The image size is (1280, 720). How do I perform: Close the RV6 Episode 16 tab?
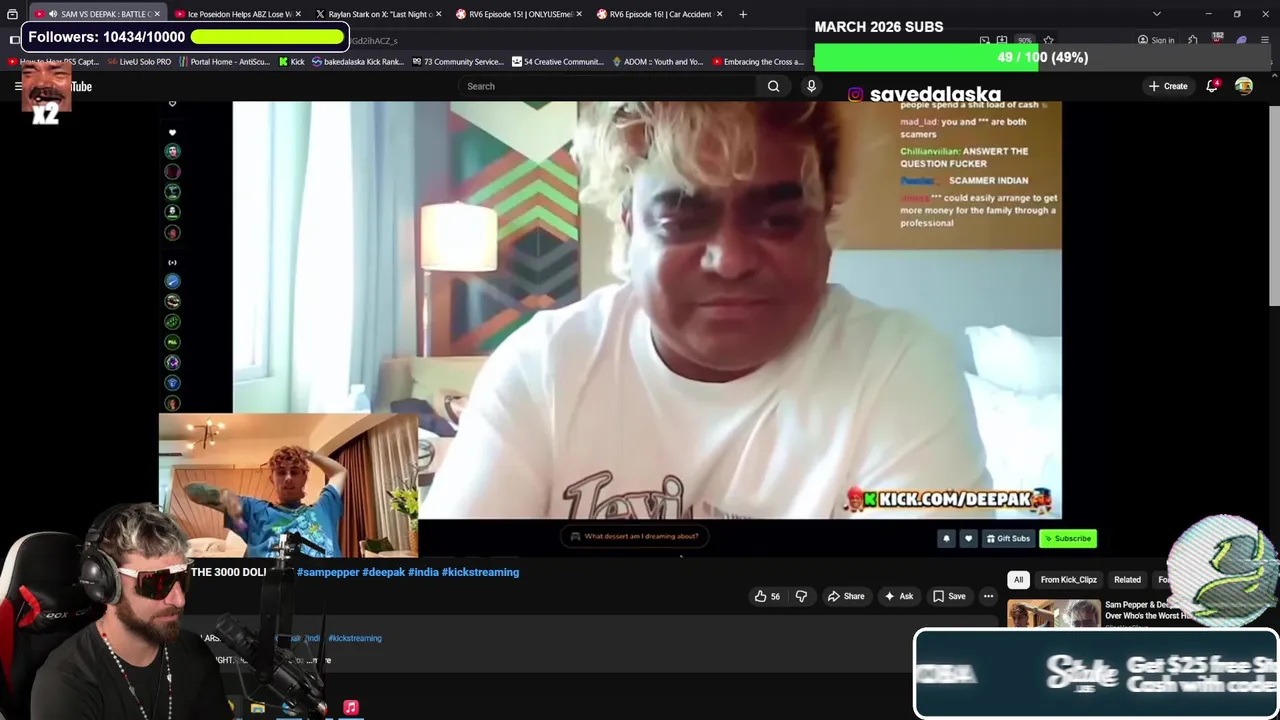coord(719,14)
